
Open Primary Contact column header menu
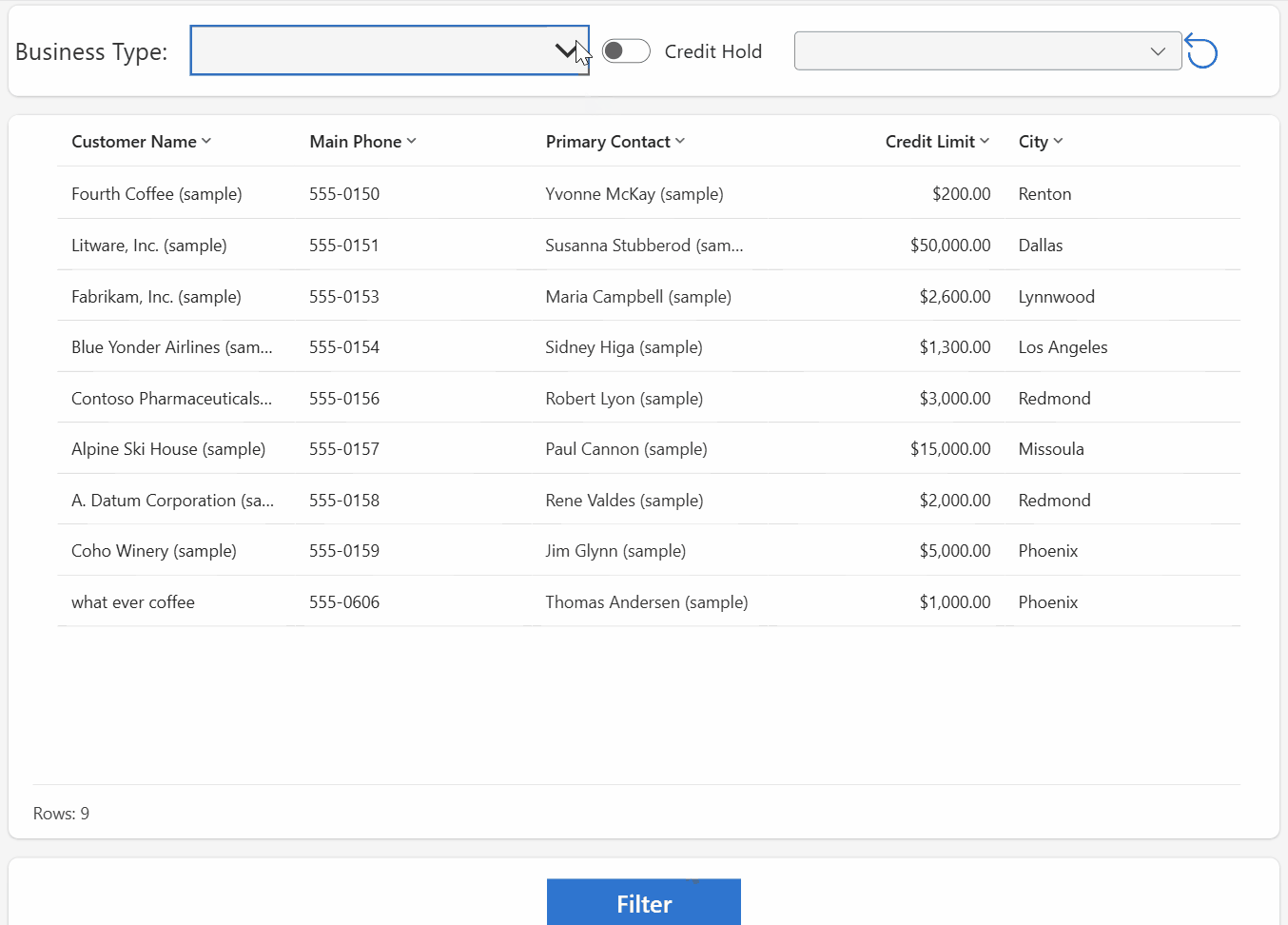tap(615, 142)
